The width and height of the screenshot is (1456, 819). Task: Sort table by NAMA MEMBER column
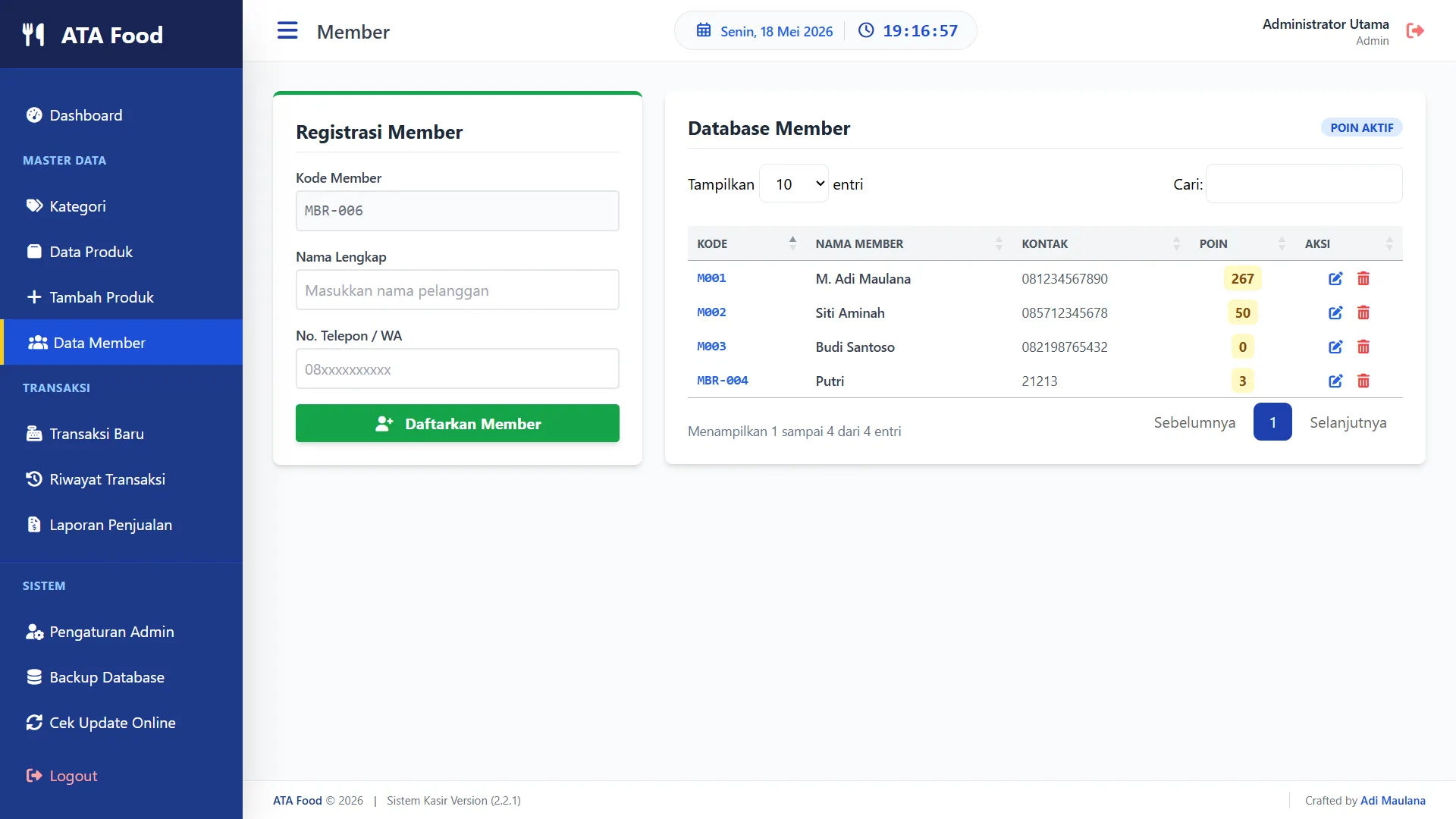pos(909,243)
